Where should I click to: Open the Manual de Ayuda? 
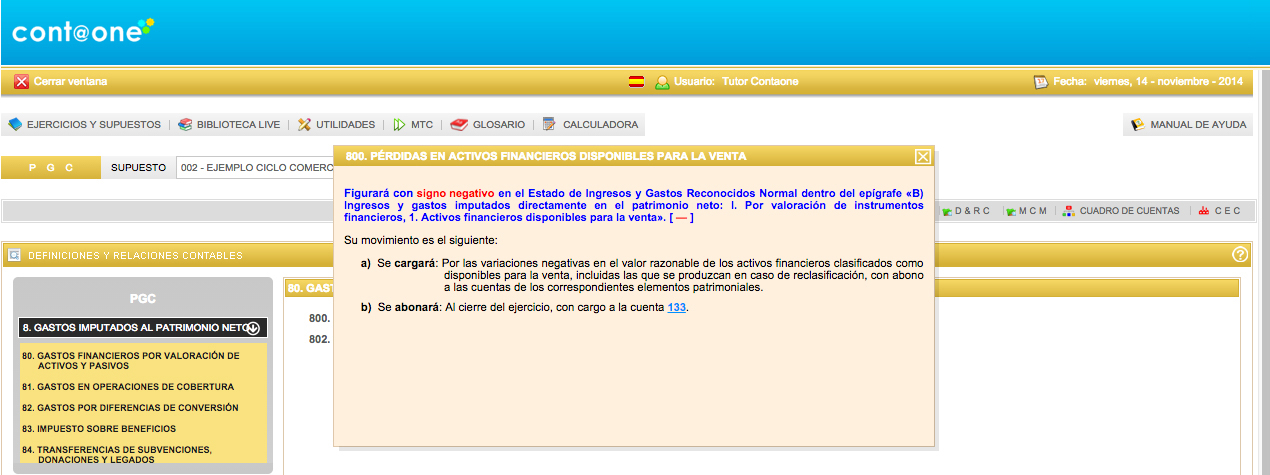coord(1198,125)
